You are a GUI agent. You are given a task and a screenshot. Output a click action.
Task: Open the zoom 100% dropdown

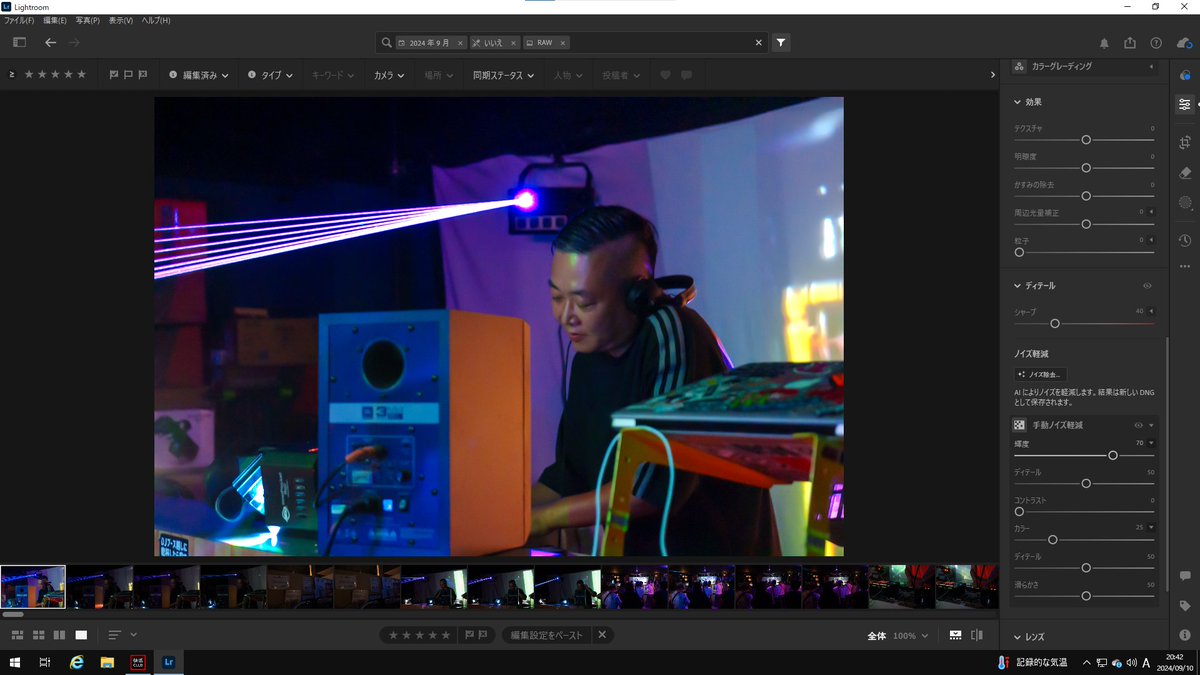[910, 636]
